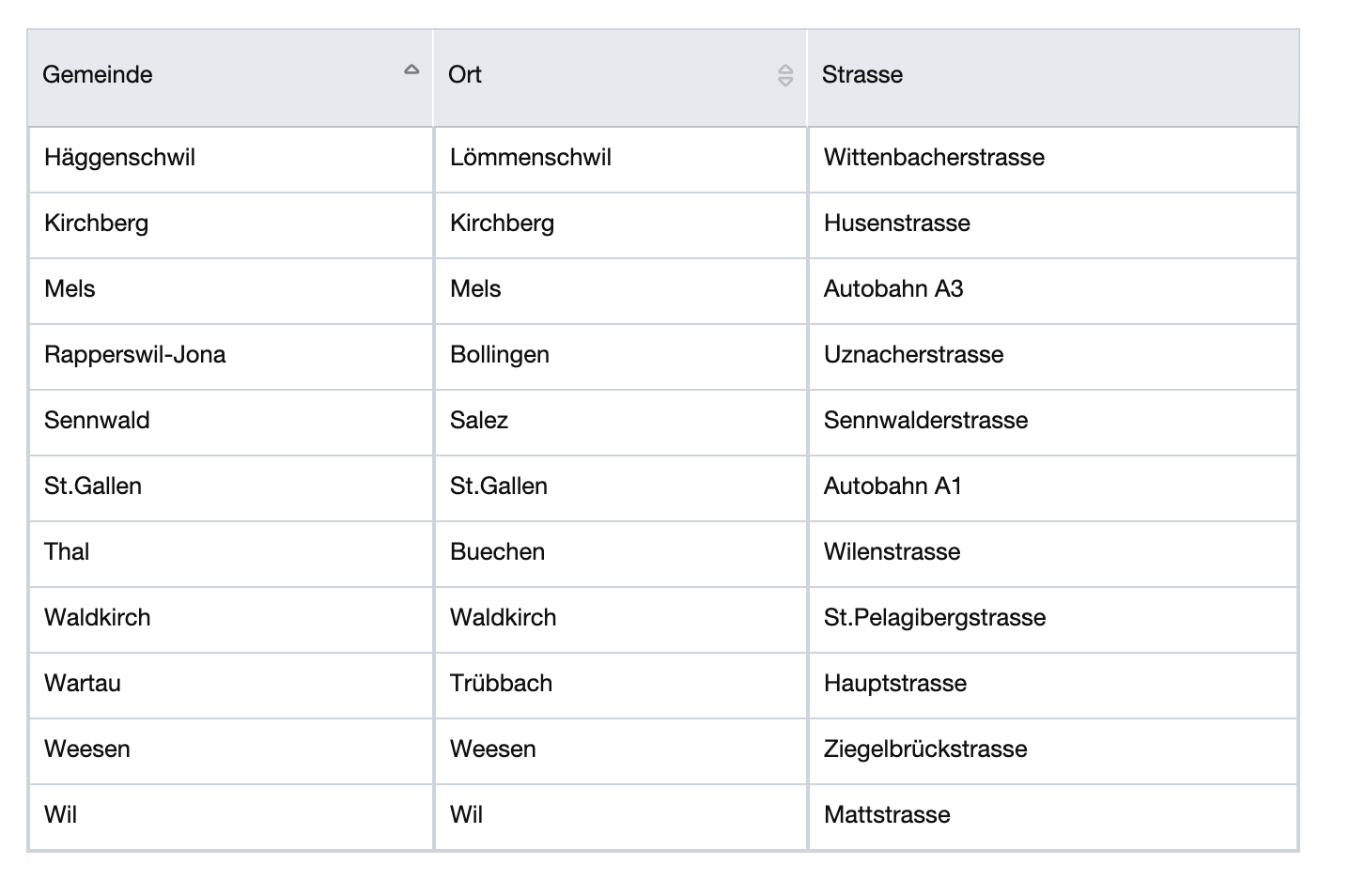This screenshot has width=1366, height=896.
Task: Select the Sennwalderstrasse cell
Action: click(x=1053, y=423)
